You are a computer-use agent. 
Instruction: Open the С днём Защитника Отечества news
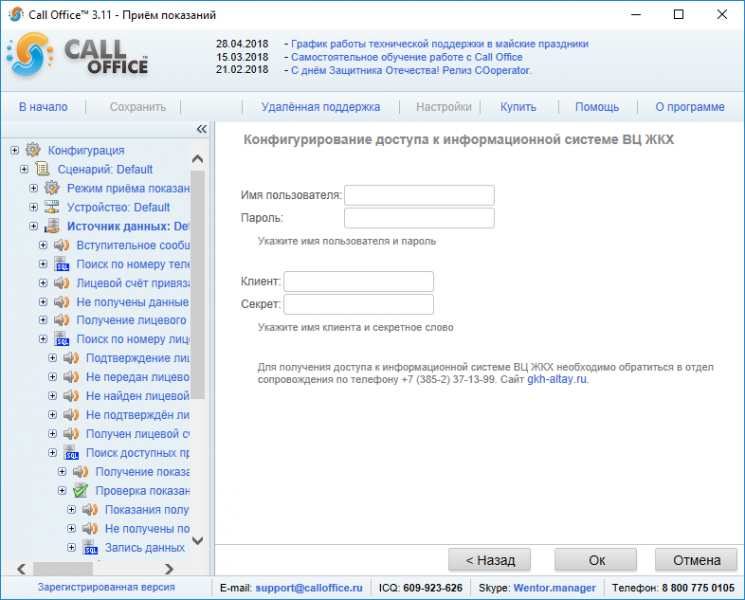coord(411,70)
